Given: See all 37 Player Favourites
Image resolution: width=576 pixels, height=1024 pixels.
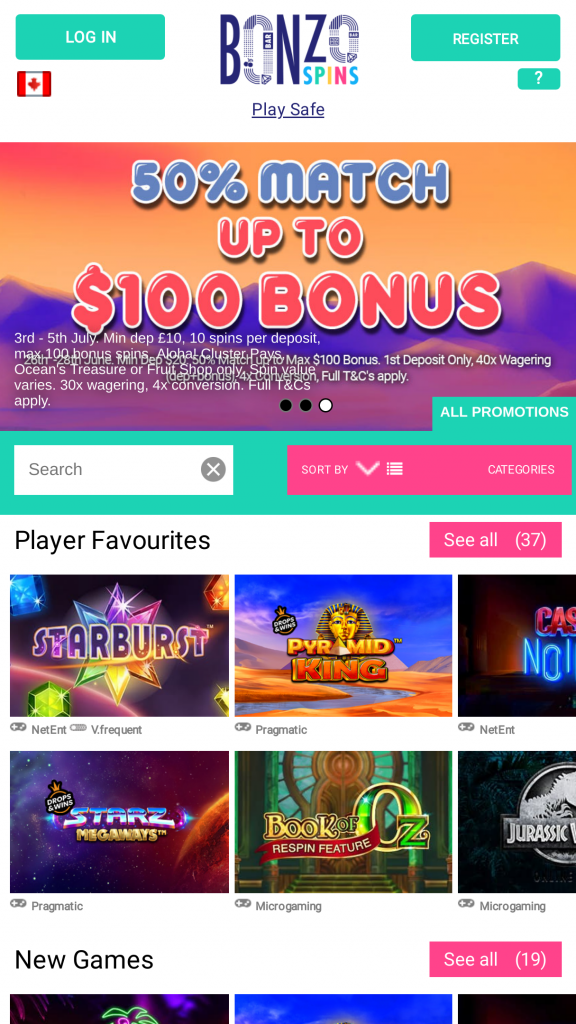Looking at the screenshot, I should [496, 540].
